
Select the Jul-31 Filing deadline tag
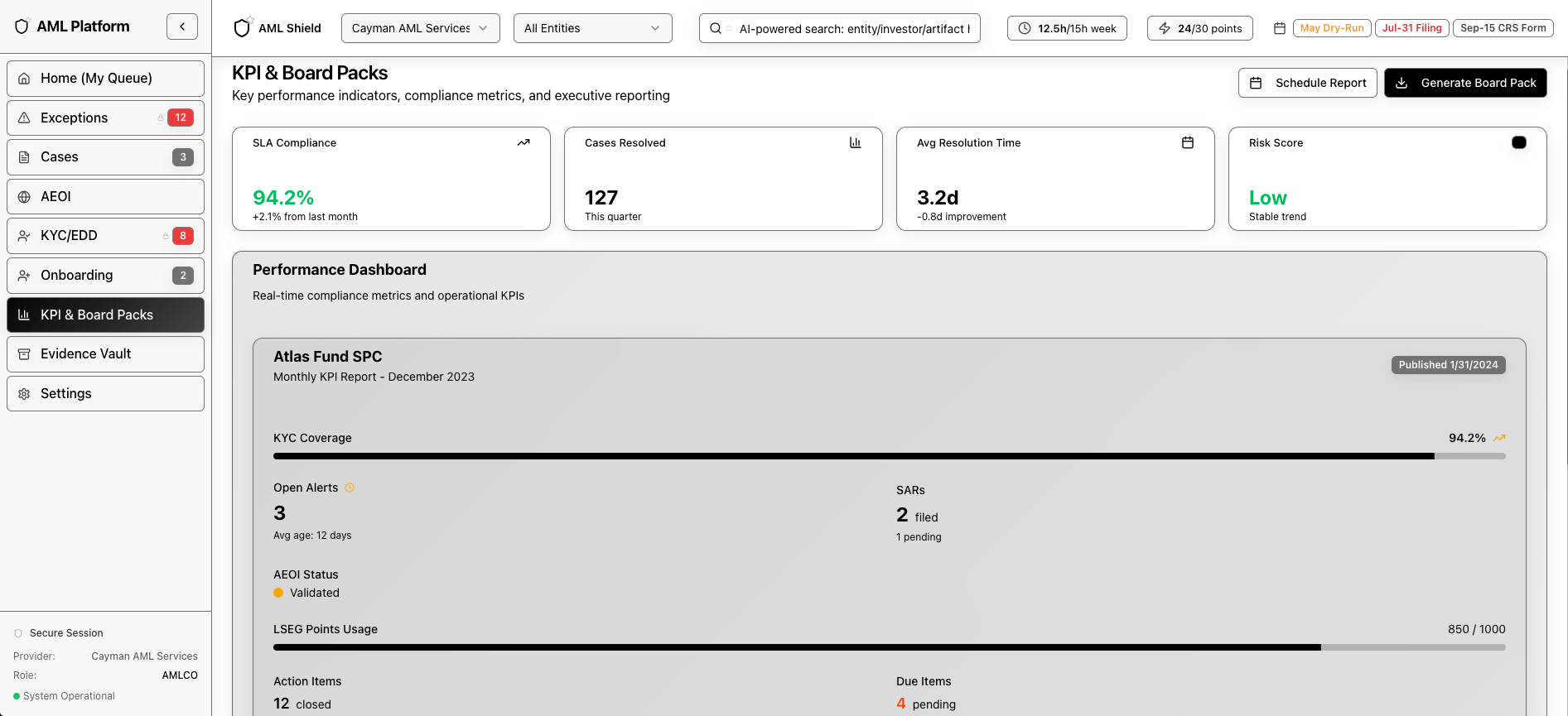[1411, 28]
